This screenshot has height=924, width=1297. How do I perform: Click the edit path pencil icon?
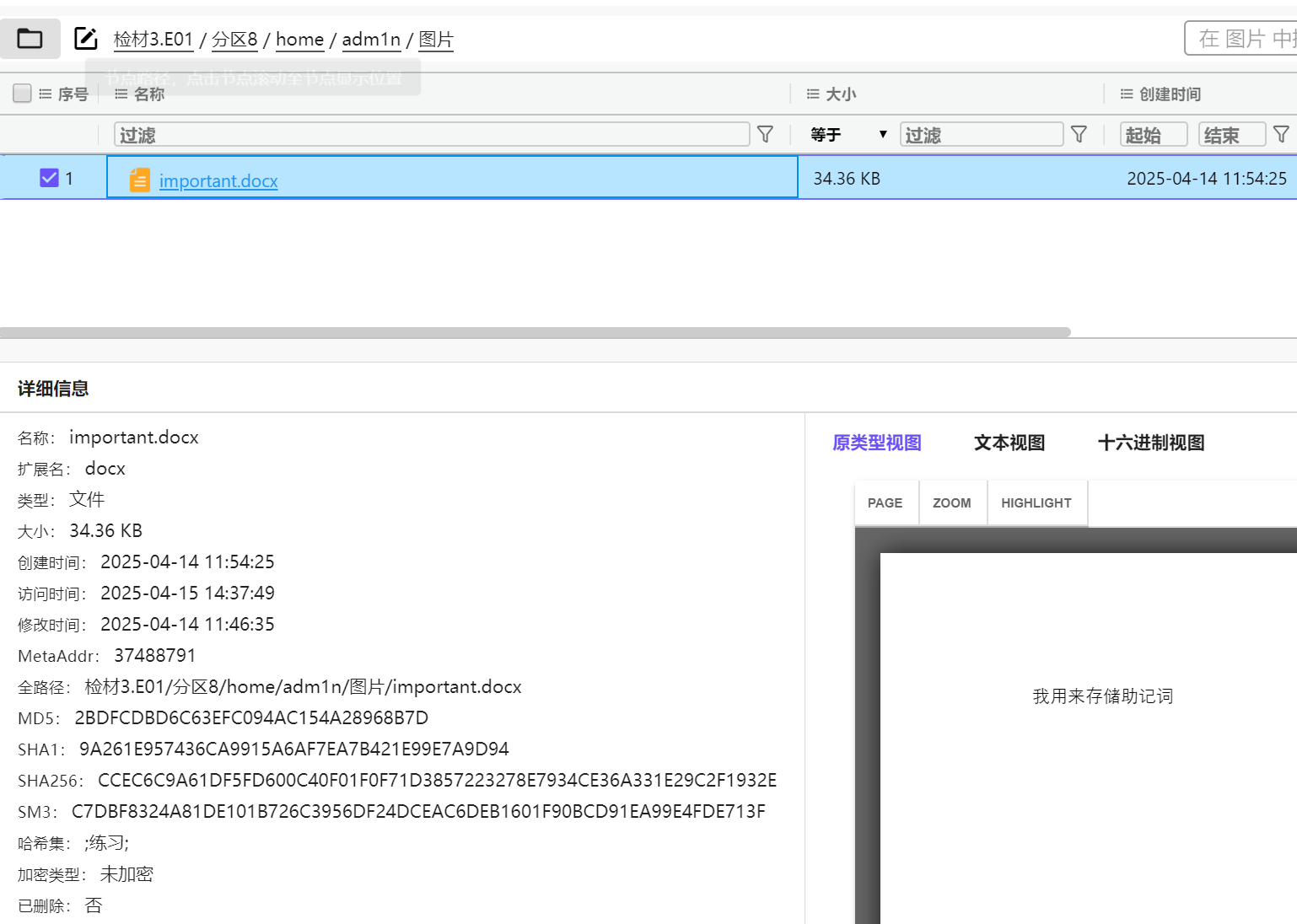coord(86,38)
